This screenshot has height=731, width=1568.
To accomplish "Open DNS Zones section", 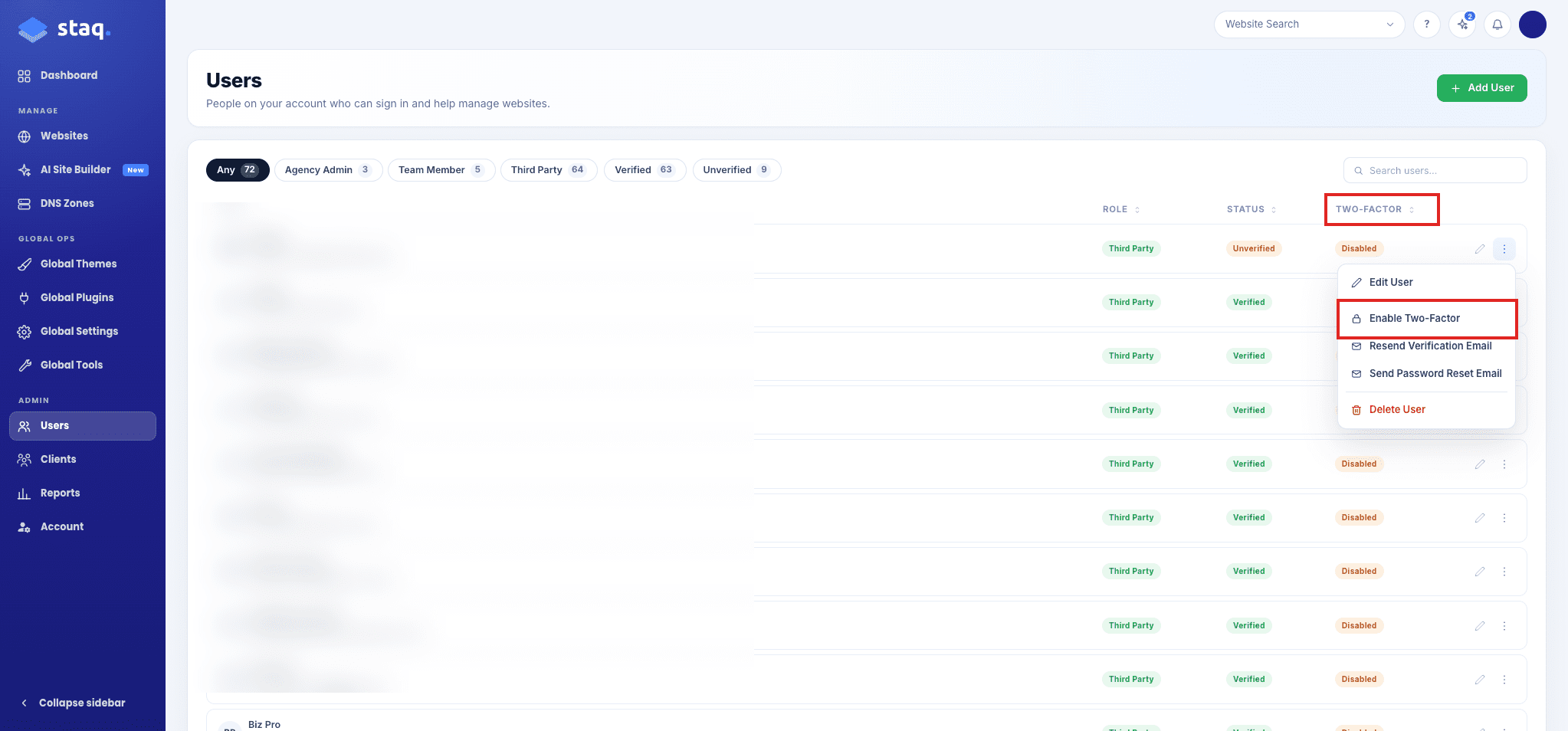I will click(67, 203).
